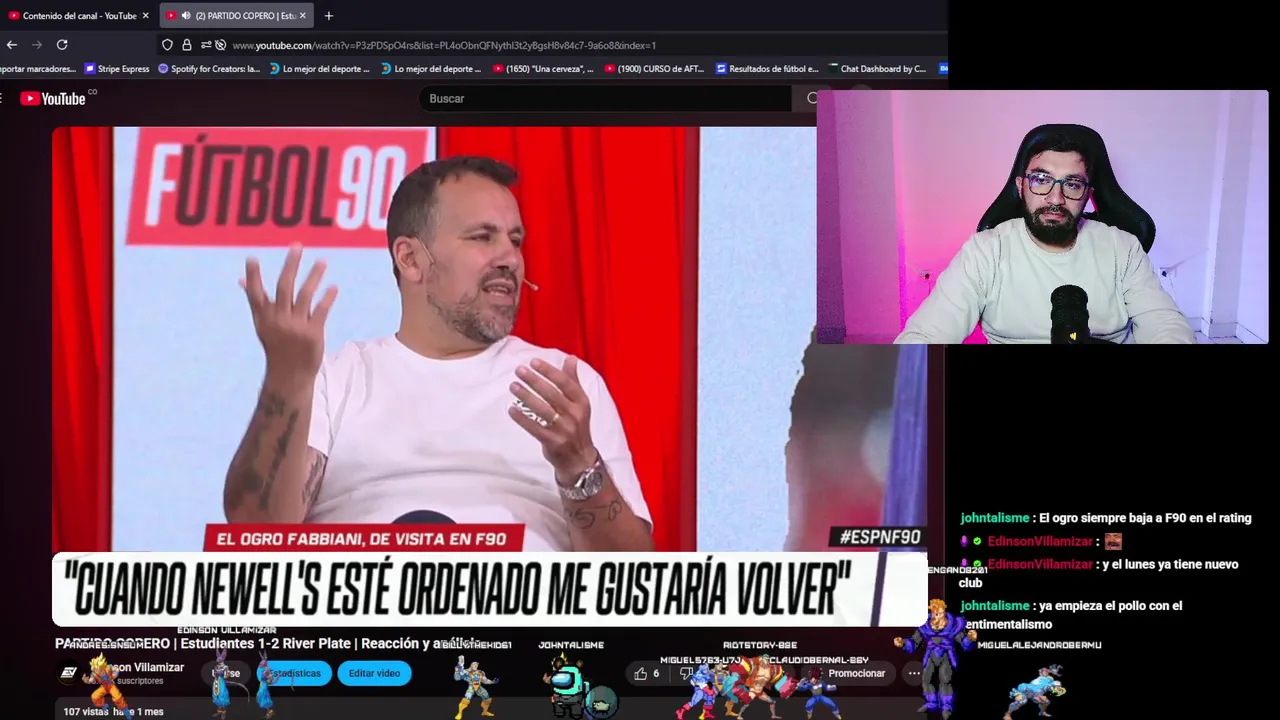Go back with the browser back arrow
This screenshot has height=720, width=1280.
(11, 45)
